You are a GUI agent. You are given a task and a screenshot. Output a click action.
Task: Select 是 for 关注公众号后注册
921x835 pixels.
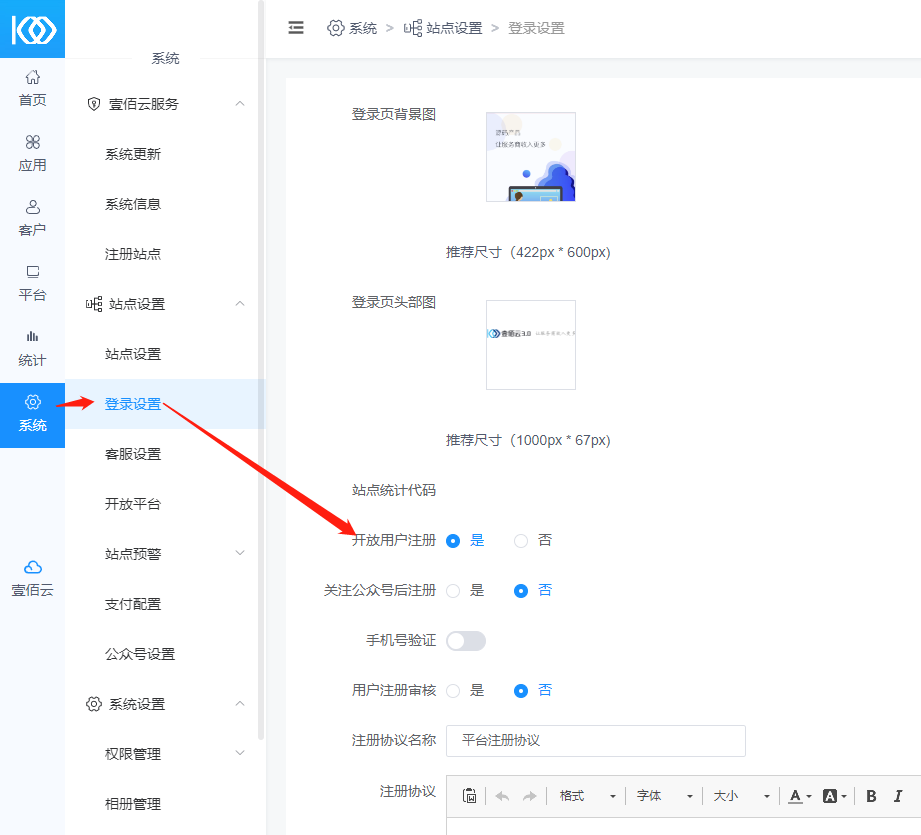coord(453,591)
